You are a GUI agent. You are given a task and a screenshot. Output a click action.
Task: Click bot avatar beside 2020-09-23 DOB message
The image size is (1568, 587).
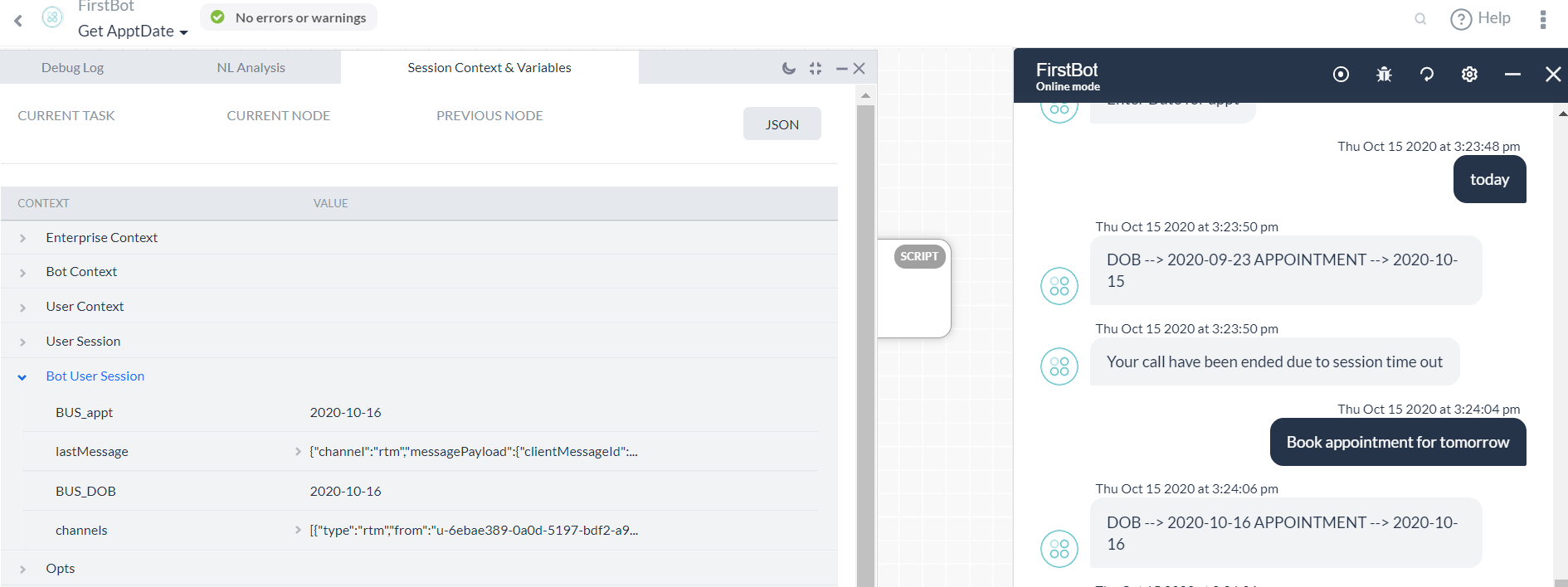1059,286
